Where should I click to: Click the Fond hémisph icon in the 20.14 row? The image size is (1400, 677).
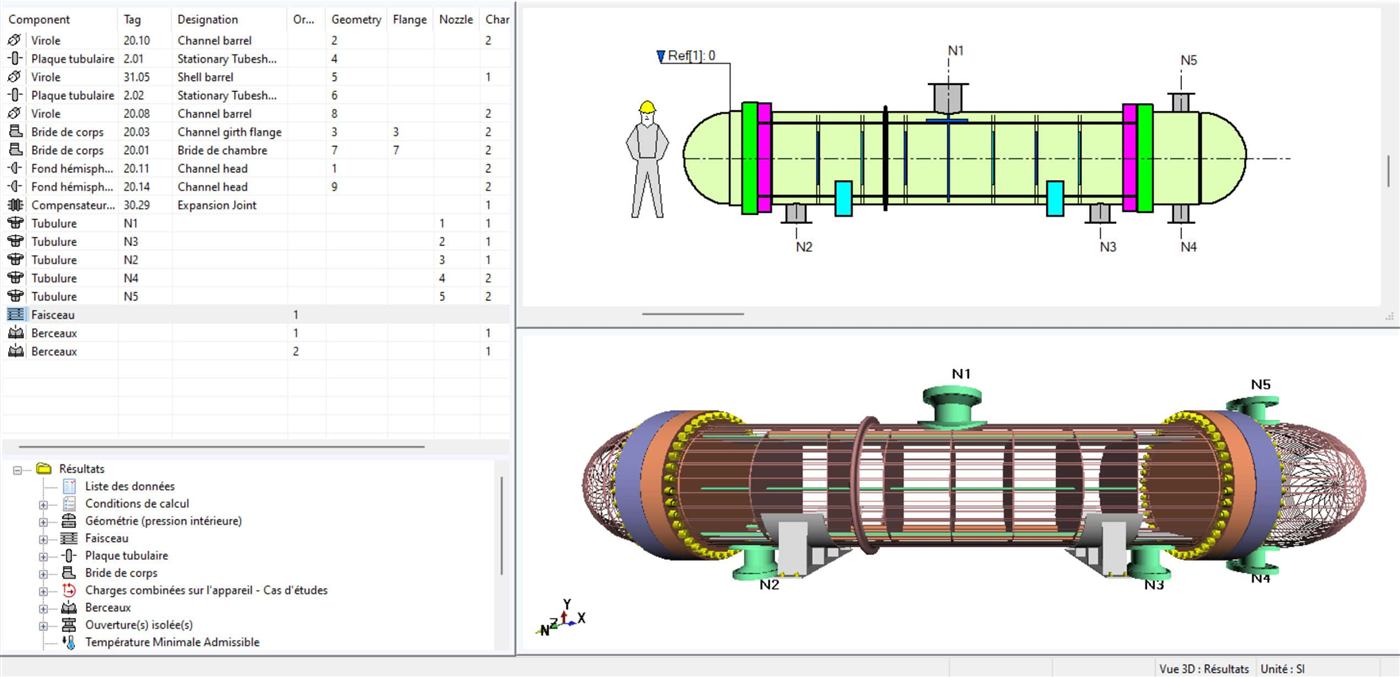pos(14,187)
